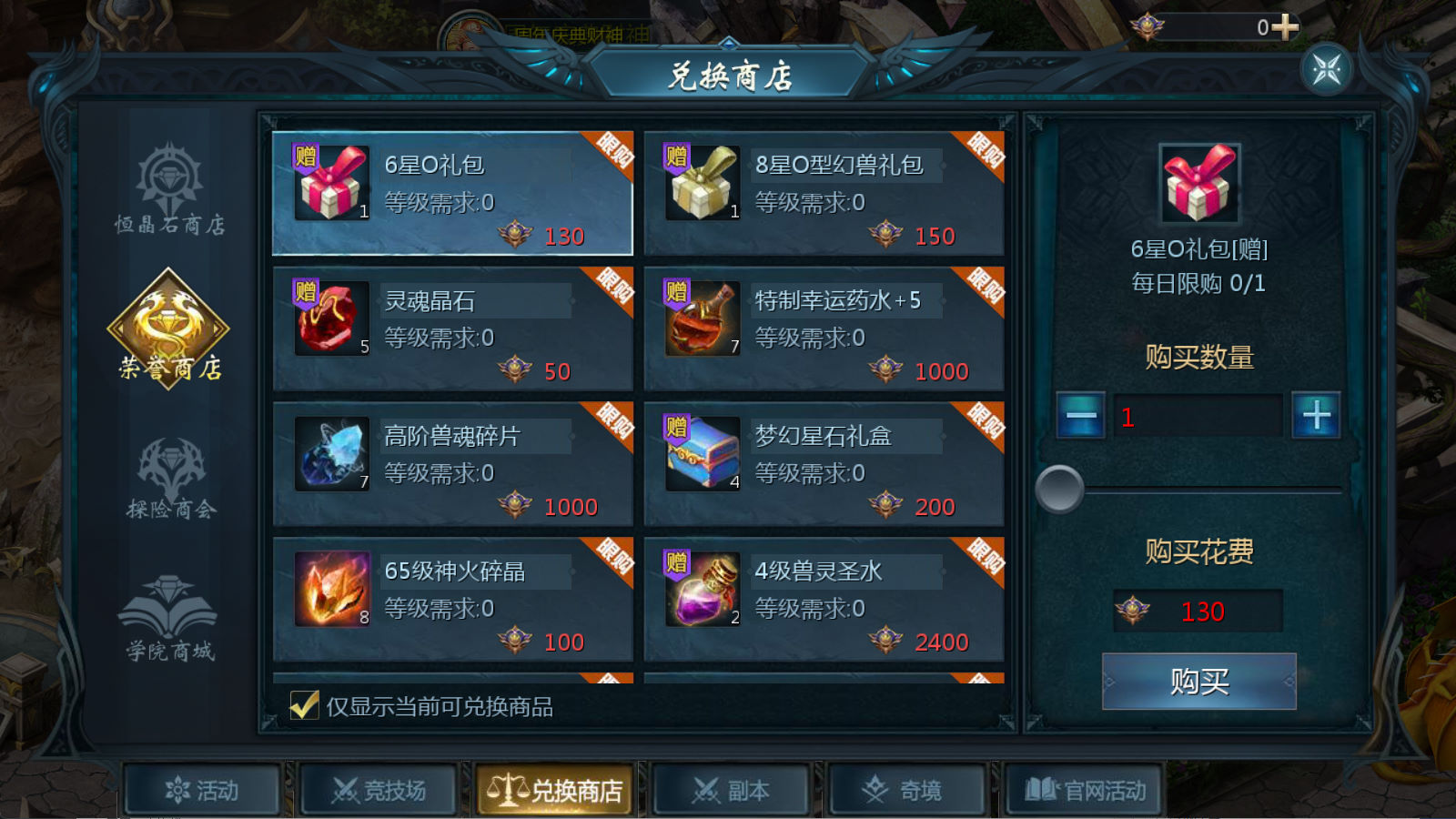Open the 副本 bottom tab
This screenshot has width=1456, height=819.
click(732, 790)
